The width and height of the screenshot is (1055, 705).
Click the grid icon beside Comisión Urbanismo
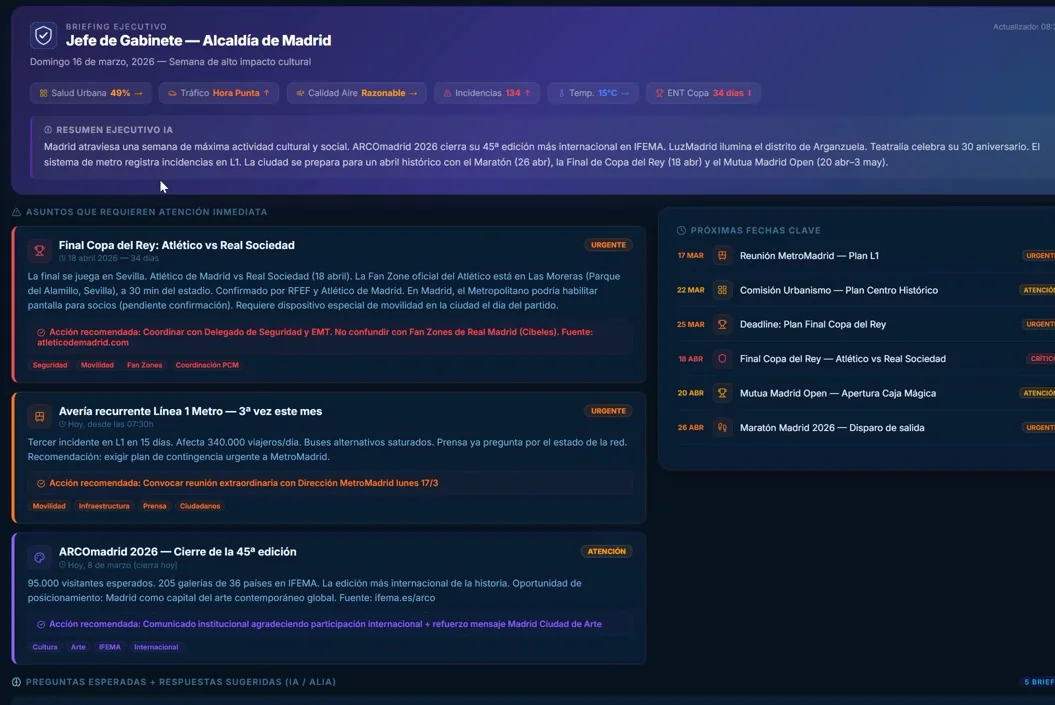[722, 290]
